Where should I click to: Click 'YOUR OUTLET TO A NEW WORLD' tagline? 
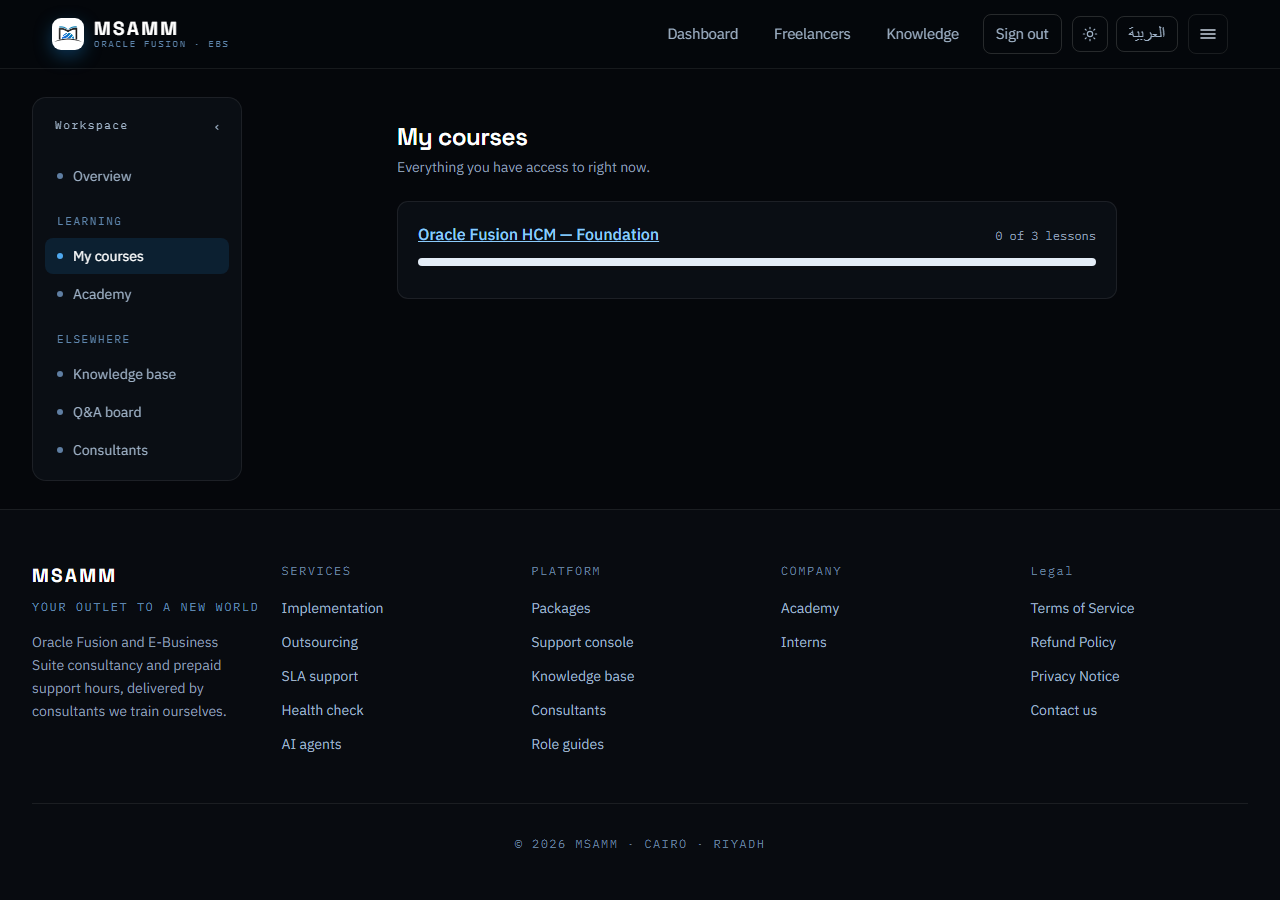145,607
